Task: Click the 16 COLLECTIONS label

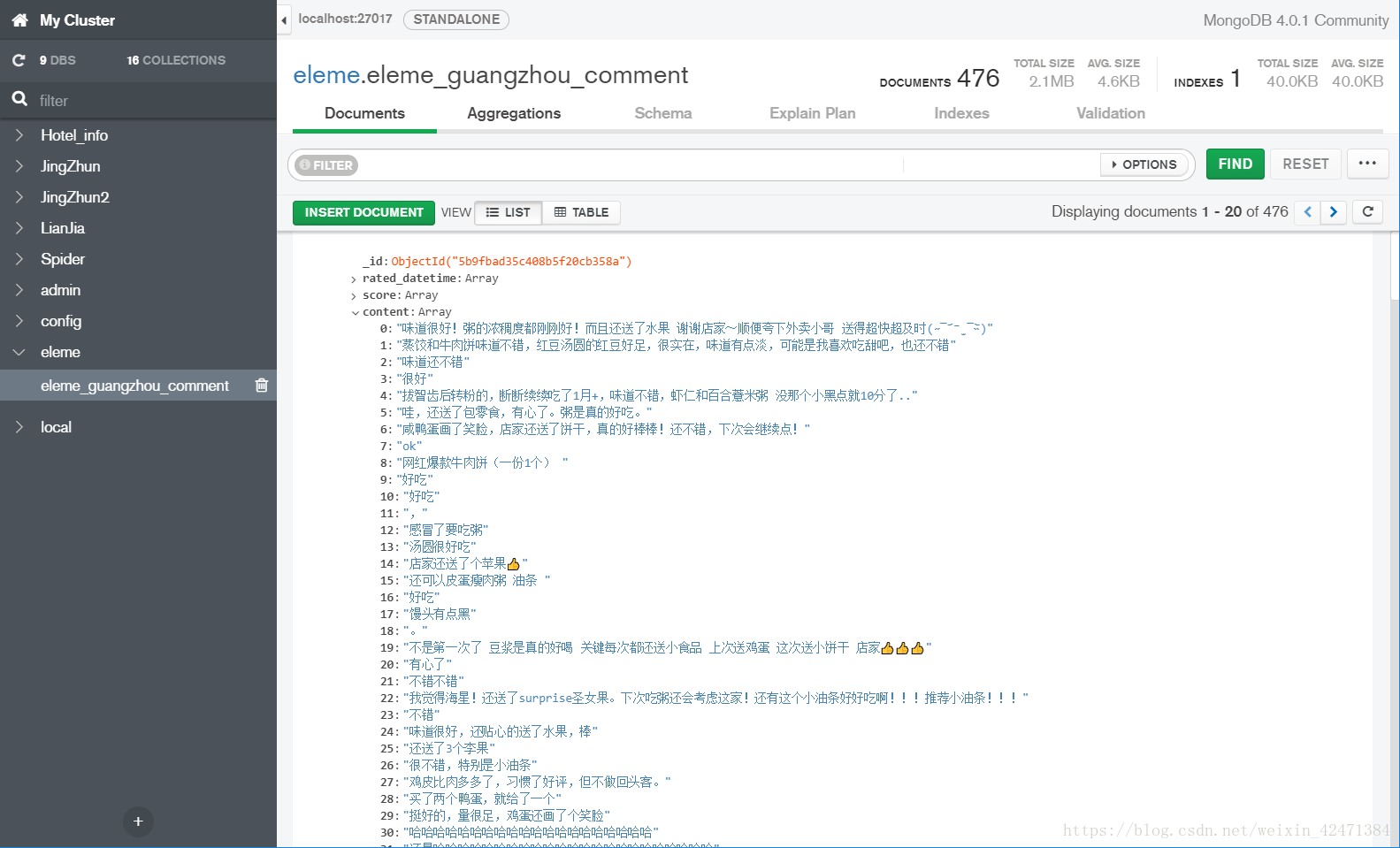Action: coord(176,60)
